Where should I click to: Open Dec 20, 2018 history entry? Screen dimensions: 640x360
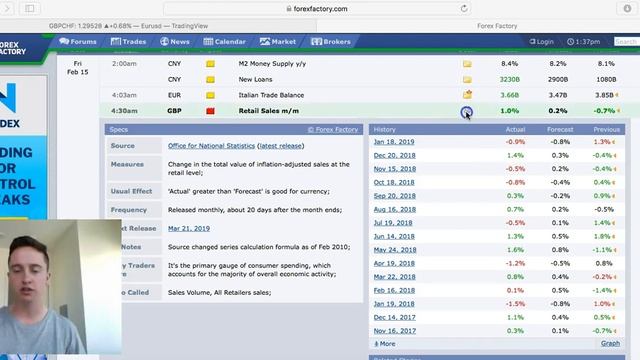tap(394, 156)
